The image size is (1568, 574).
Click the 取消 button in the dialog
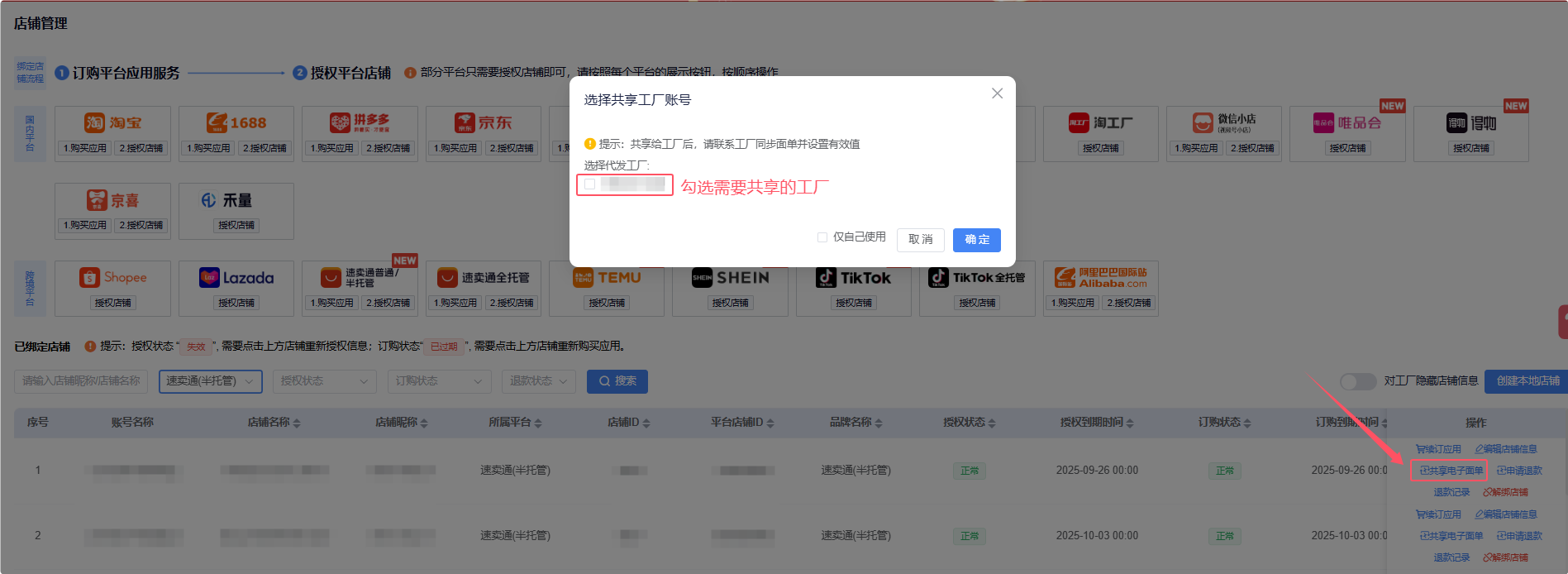[x=920, y=240]
